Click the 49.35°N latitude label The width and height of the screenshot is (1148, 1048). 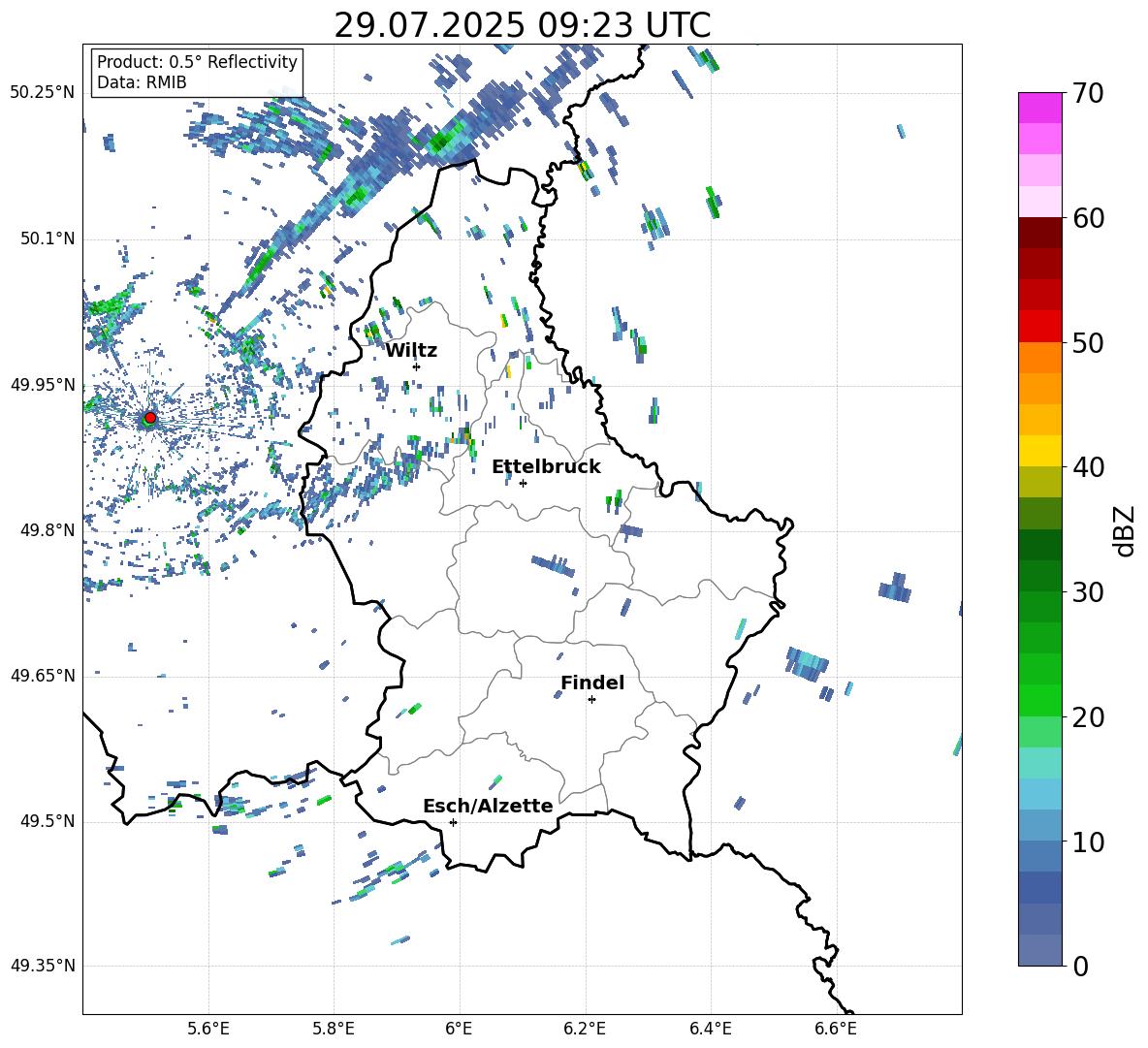(43, 966)
